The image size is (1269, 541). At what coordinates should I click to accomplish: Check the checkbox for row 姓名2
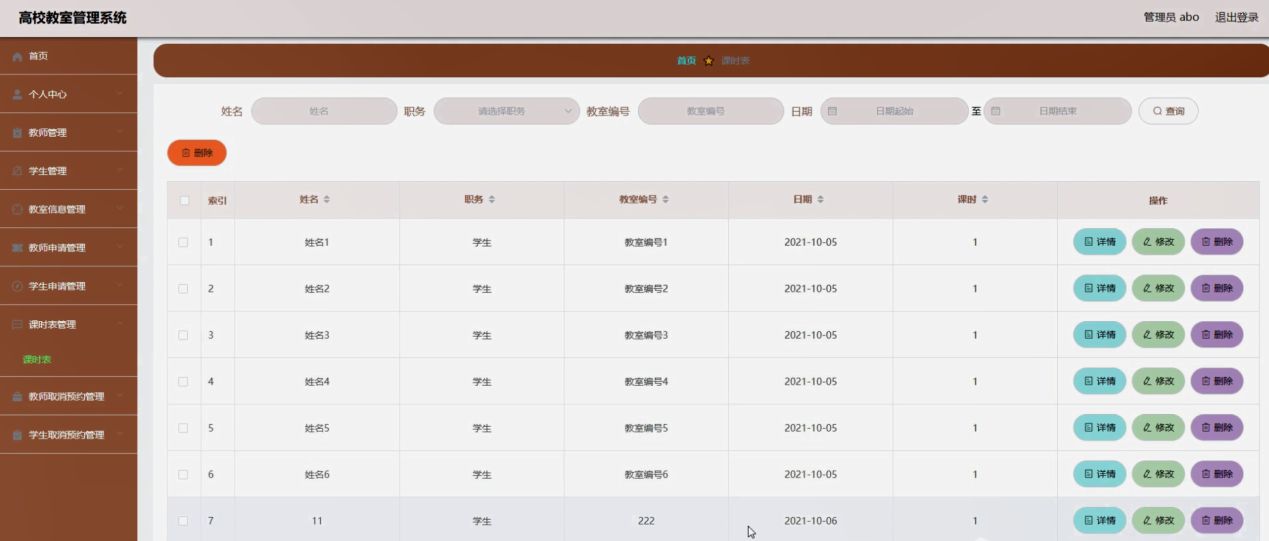point(183,289)
